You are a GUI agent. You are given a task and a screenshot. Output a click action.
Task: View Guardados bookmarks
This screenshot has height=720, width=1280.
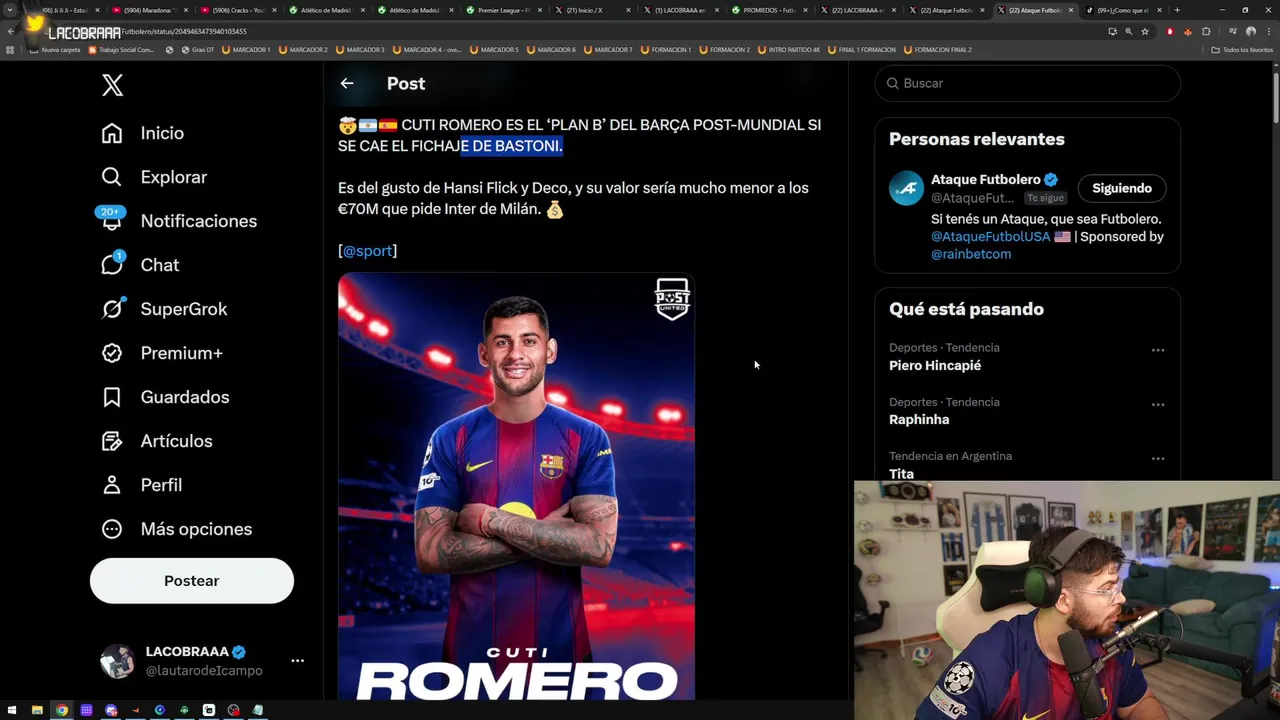point(165,397)
